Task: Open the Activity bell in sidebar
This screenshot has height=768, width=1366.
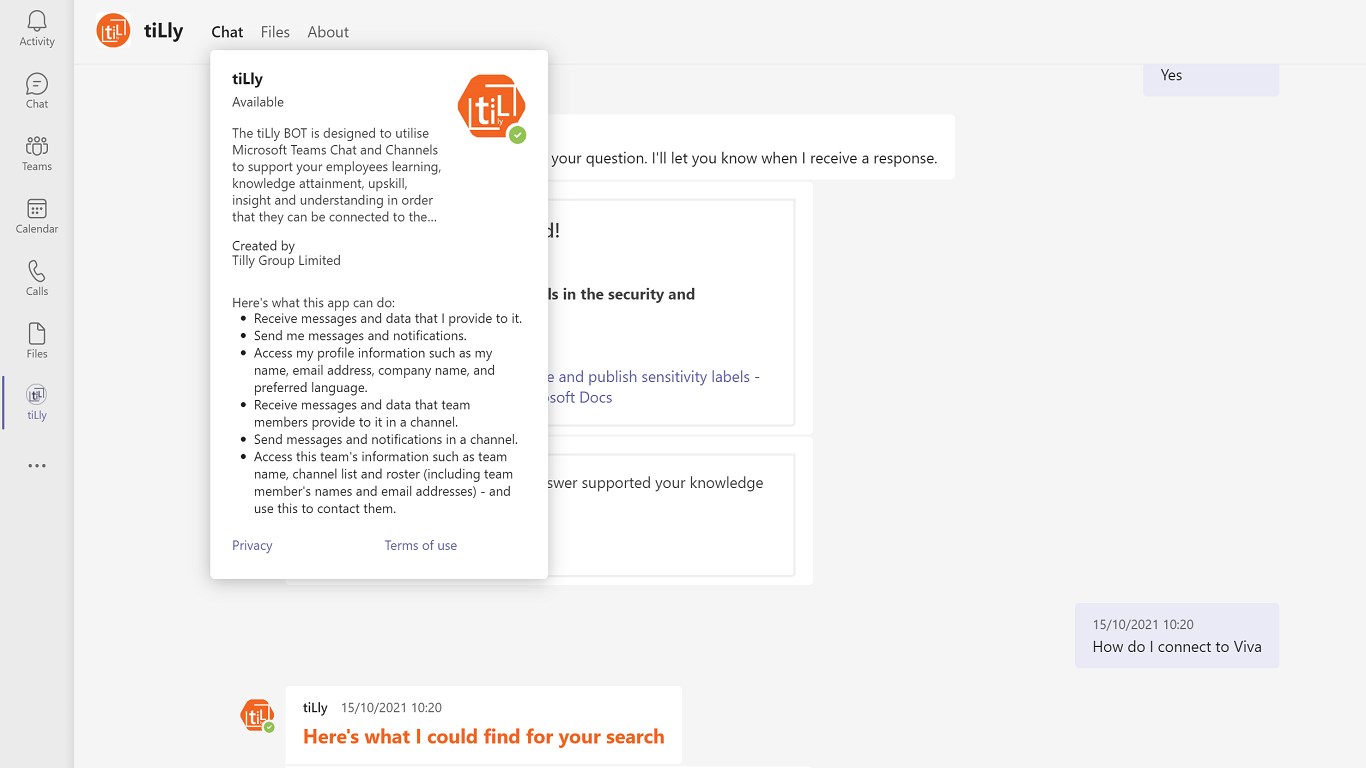Action: pyautogui.click(x=37, y=29)
